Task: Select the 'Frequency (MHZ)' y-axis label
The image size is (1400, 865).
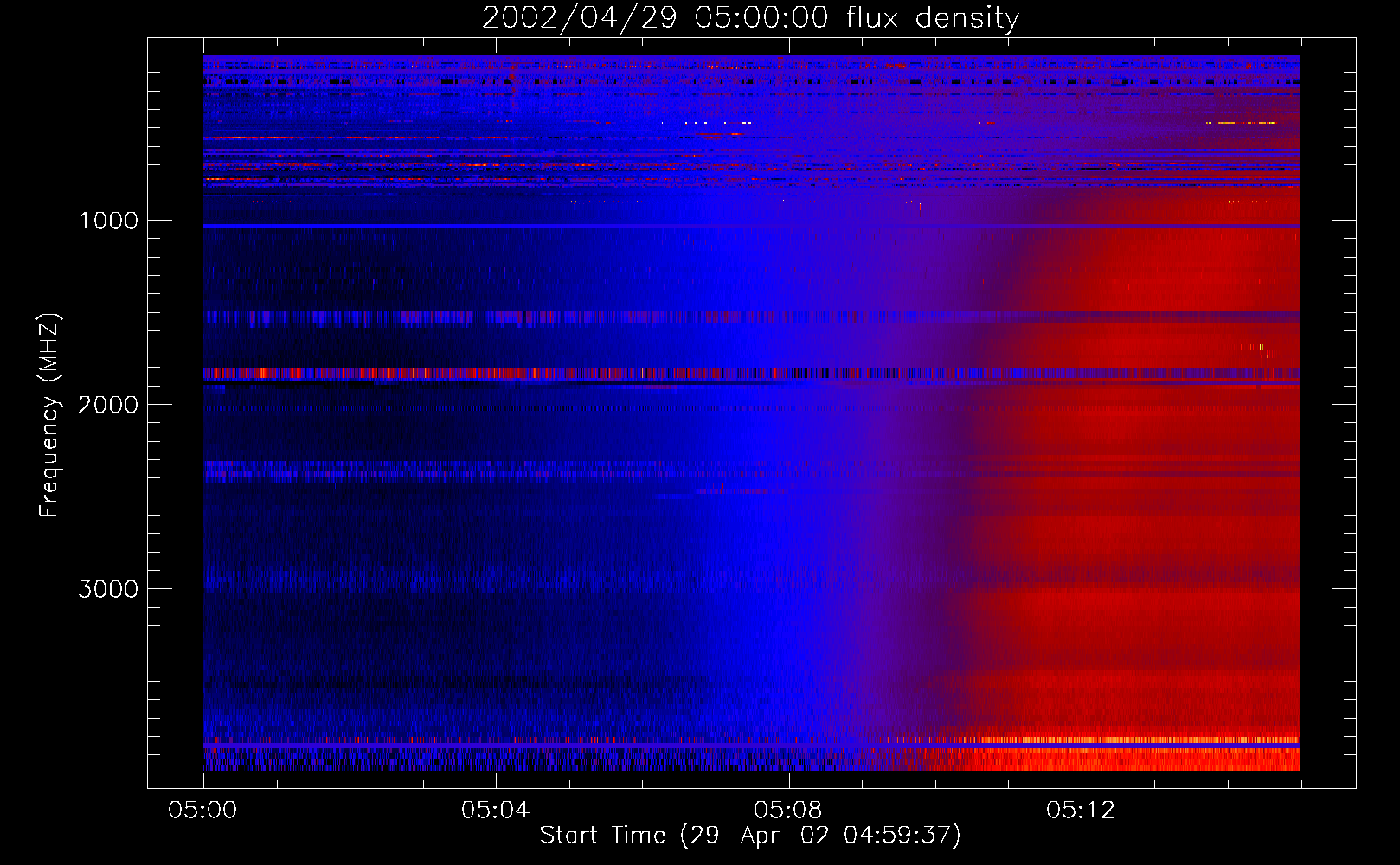Action: pos(49,415)
